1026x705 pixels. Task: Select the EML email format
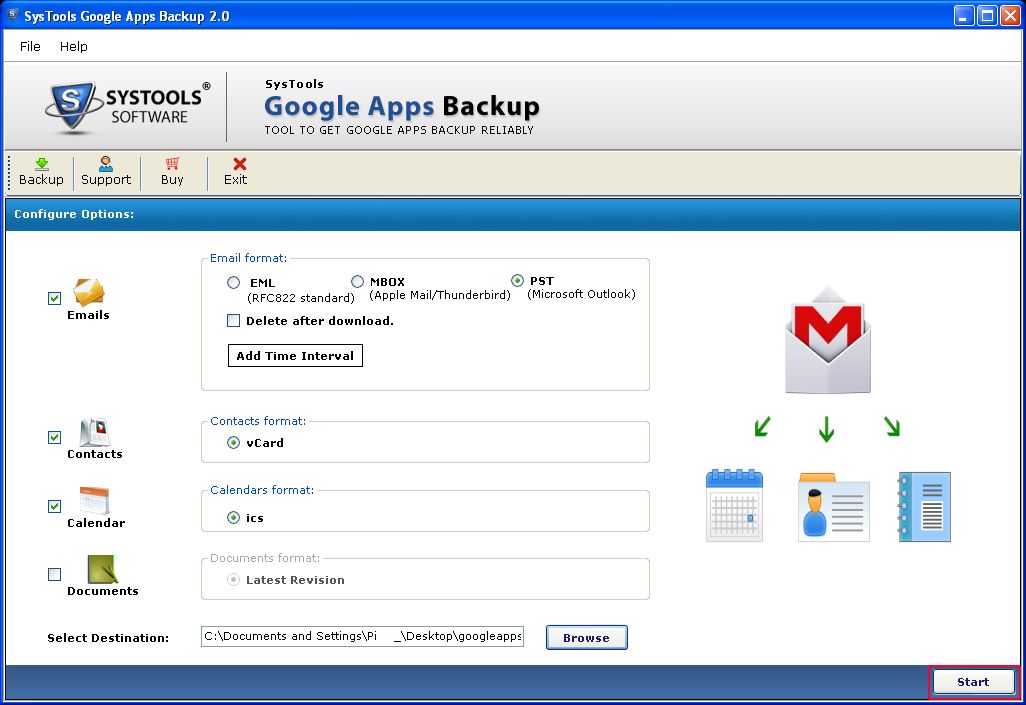234,283
